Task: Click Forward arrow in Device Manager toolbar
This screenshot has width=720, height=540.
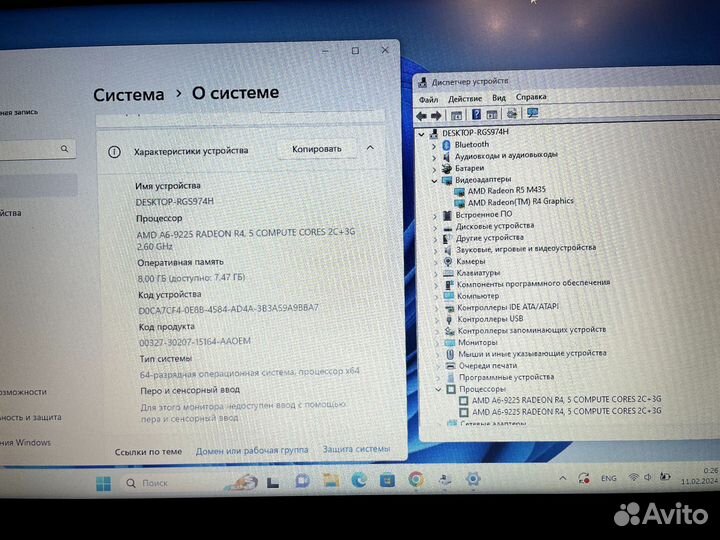Action: pos(436,116)
